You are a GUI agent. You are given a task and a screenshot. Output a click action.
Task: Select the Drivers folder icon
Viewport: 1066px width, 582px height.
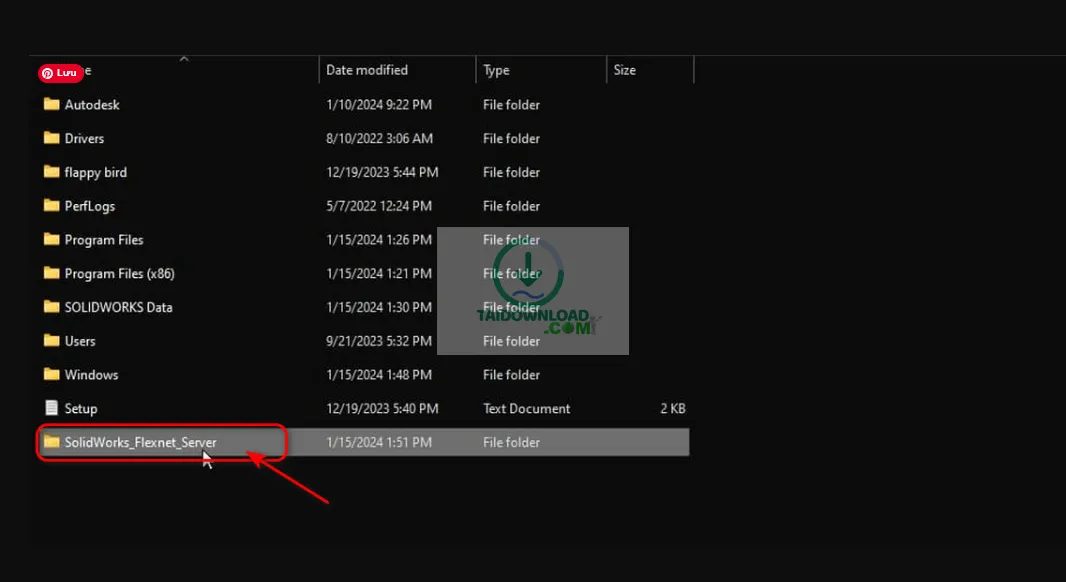click(x=52, y=138)
